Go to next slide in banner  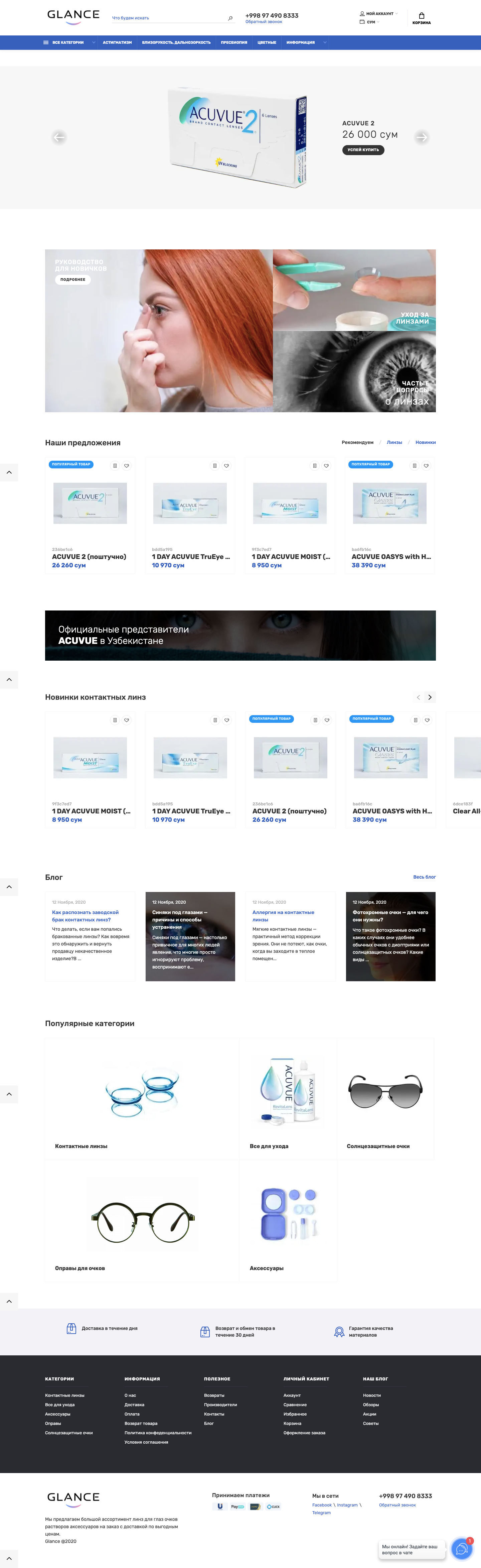[422, 137]
